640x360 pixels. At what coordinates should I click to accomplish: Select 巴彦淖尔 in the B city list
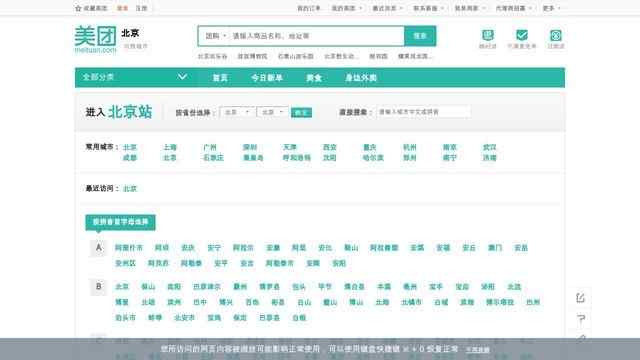click(207, 287)
